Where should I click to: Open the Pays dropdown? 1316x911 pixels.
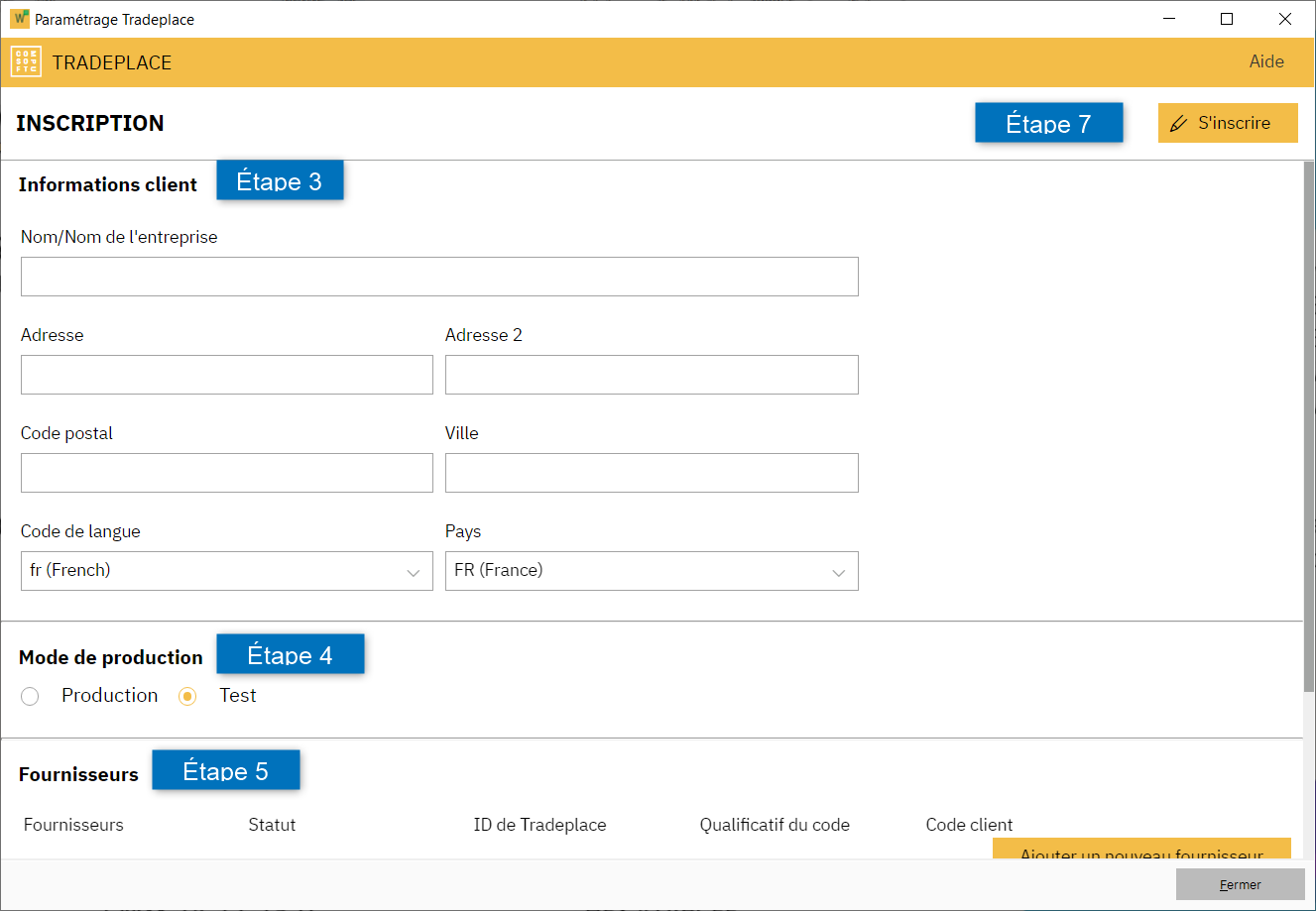(x=652, y=571)
